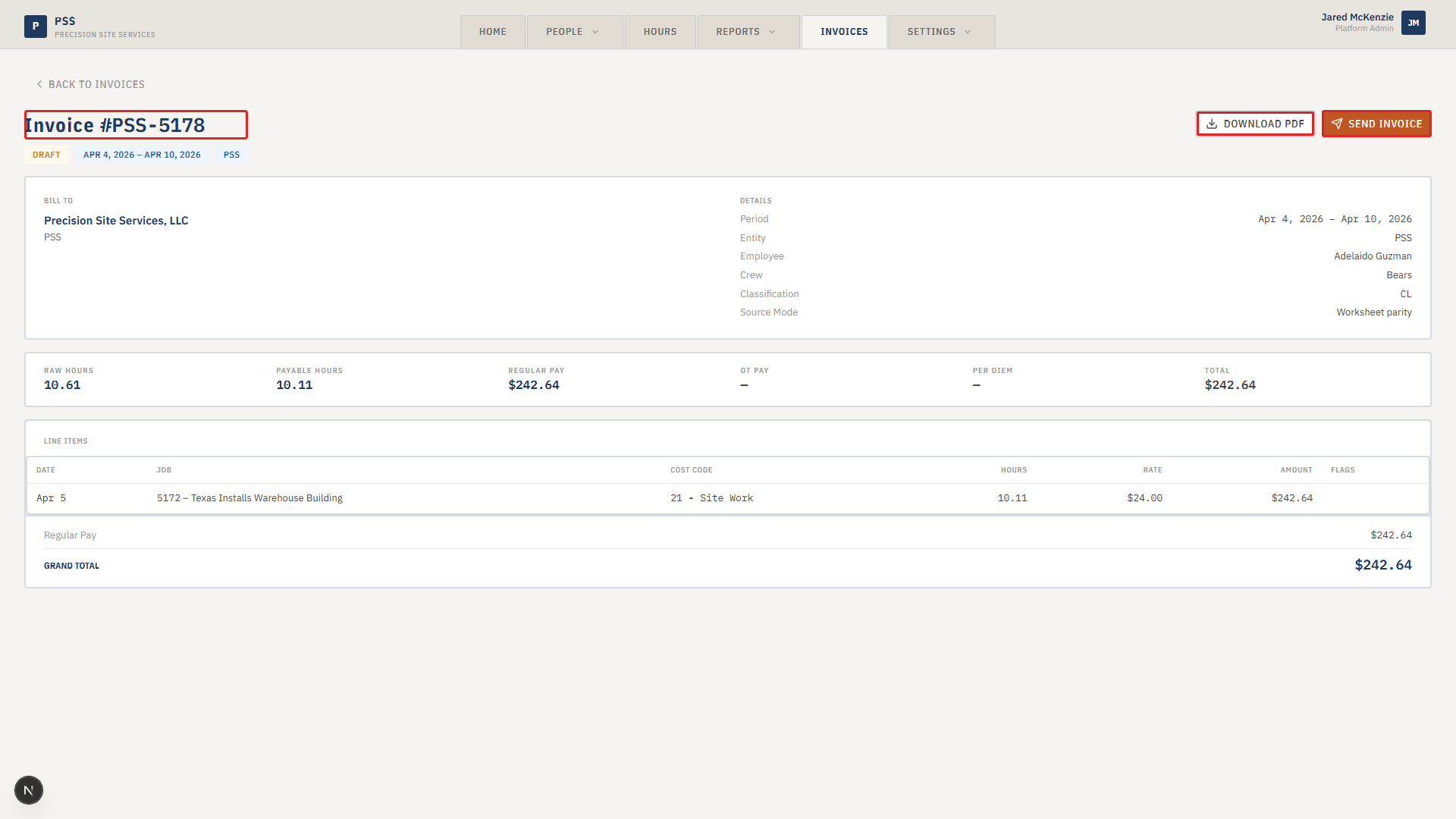Open the JM user avatar

(x=1414, y=23)
